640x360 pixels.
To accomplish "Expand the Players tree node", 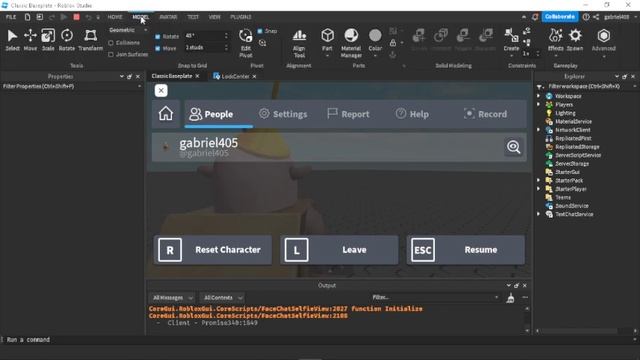I will 539,104.
